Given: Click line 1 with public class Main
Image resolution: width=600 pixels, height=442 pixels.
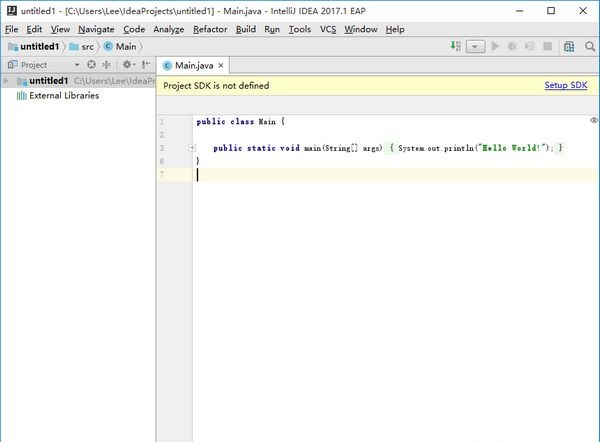Looking at the screenshot, I should pyautogui.click(x=240, y=122).
